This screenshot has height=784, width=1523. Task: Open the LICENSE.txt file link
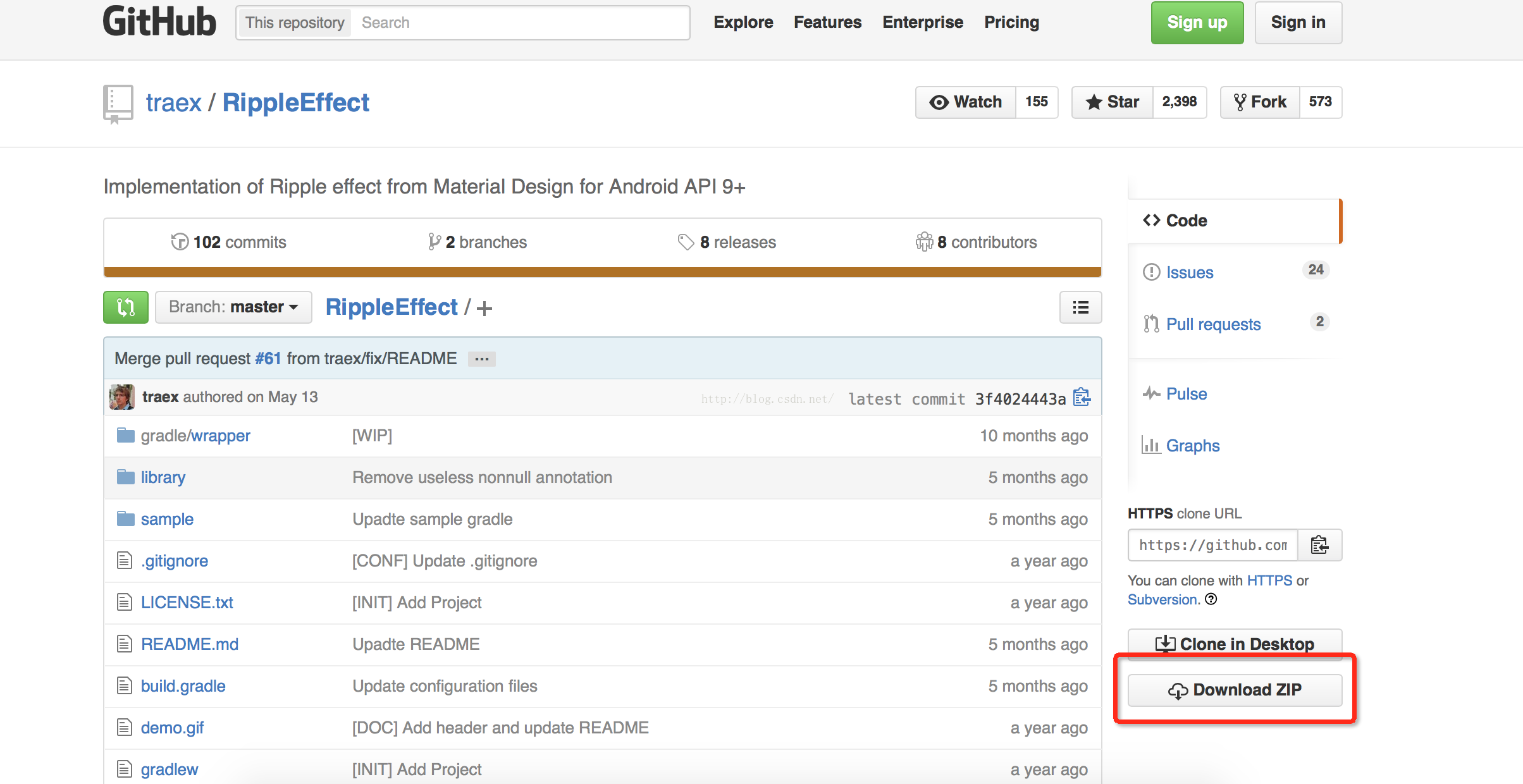coord(187,603)
